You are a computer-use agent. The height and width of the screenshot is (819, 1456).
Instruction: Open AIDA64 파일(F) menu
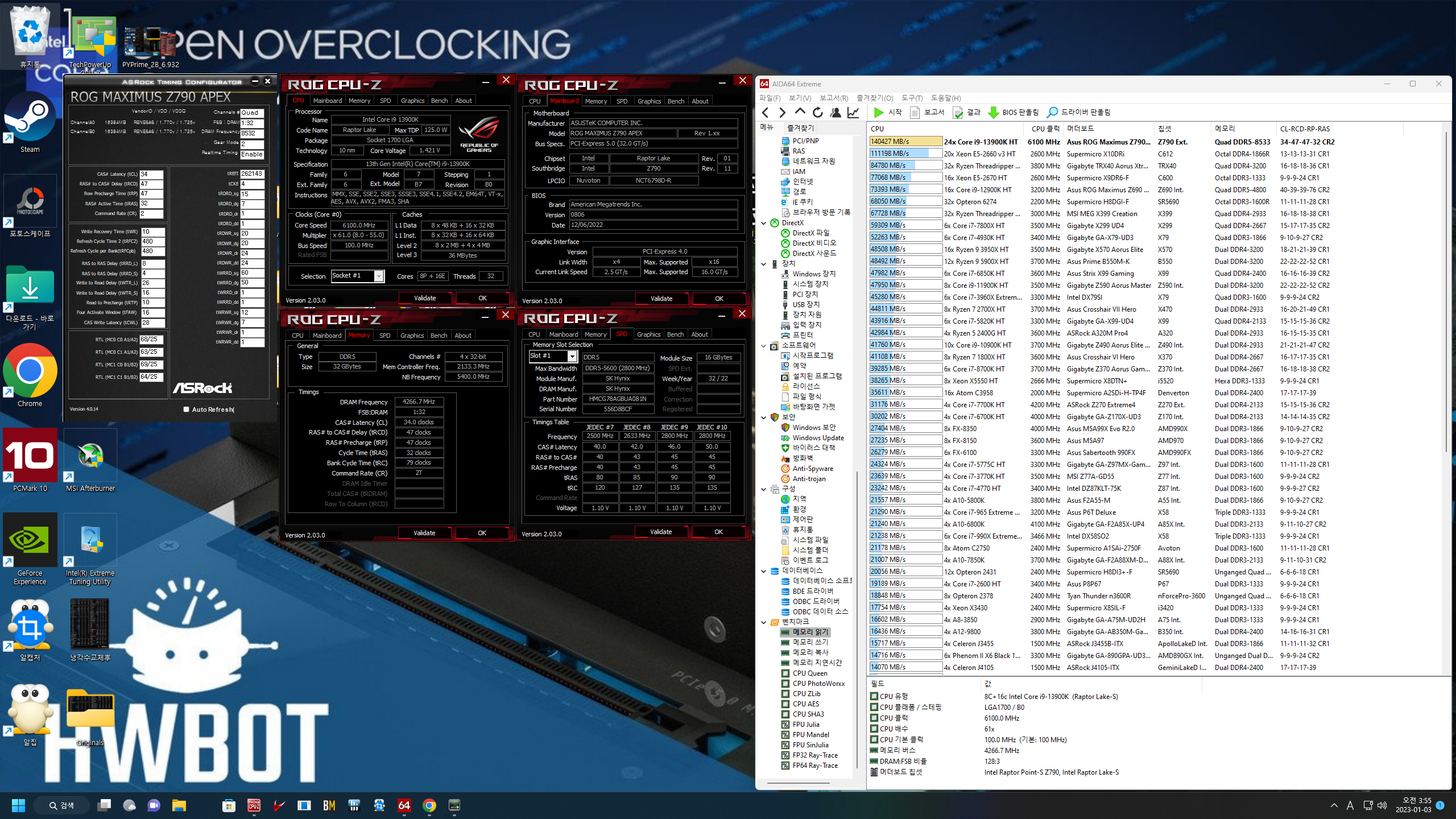770,98
